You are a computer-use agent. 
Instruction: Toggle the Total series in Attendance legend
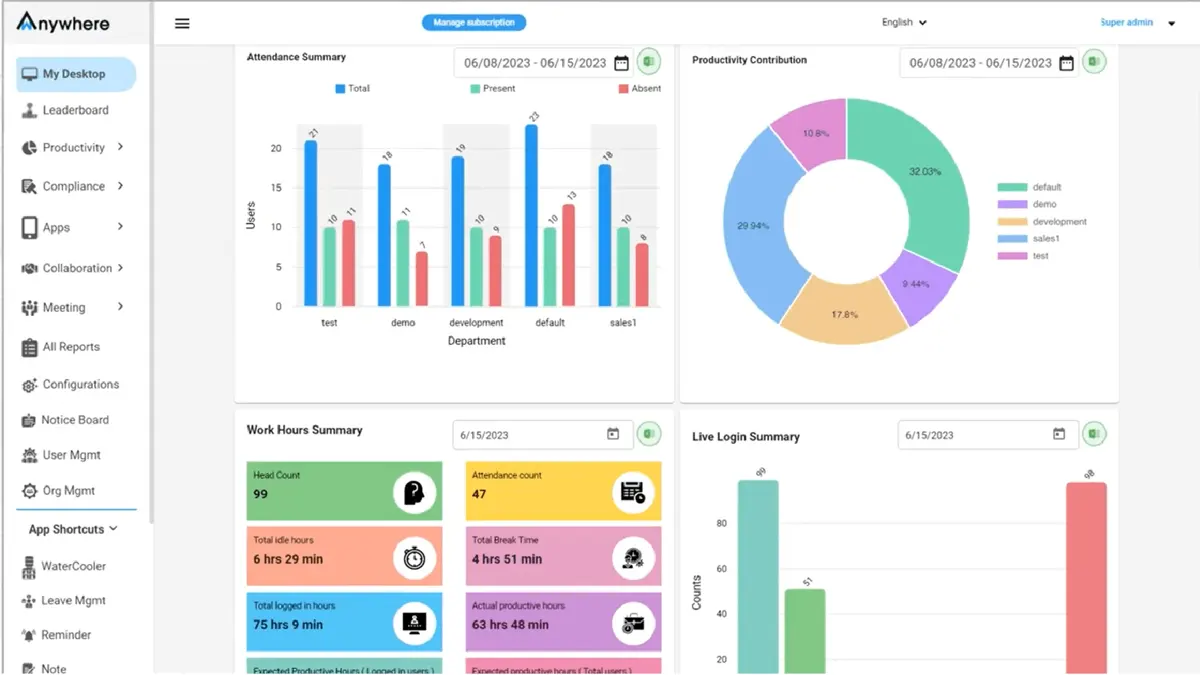click(352, 88)
